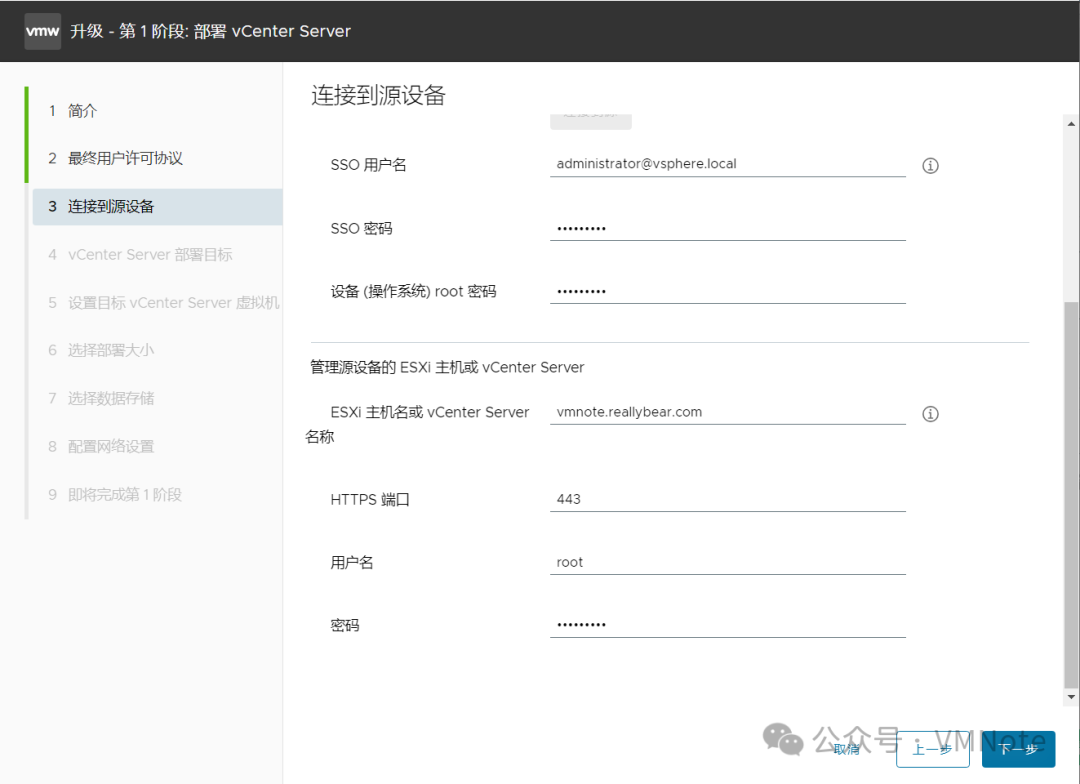The height and width of the screenshot is (784, 1080).
Task: Select step 3 连接到源设备
Action: pos(157,207)
